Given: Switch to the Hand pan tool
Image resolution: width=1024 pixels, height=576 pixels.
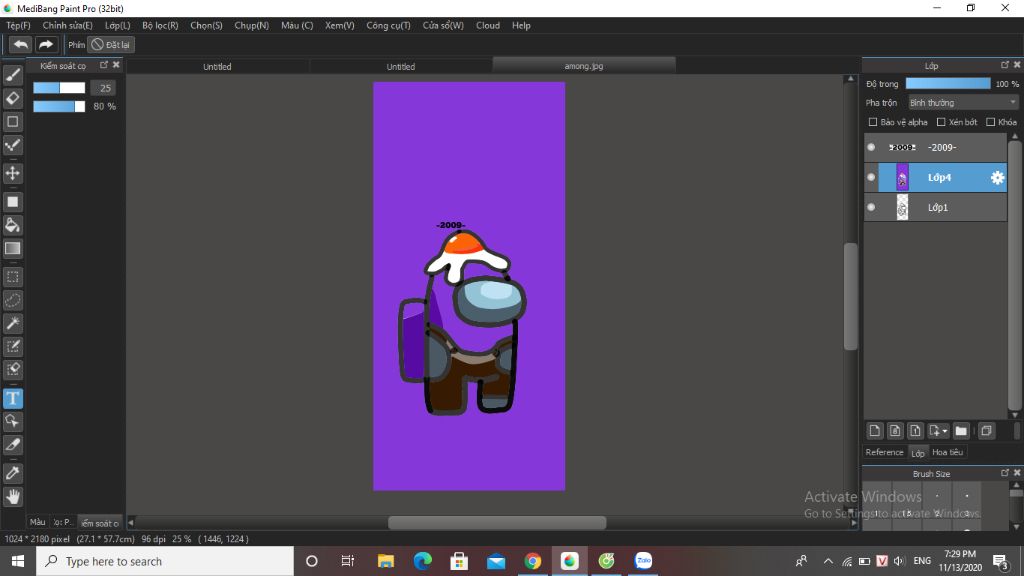Looking at the screenshot, I should pos(13,496).
